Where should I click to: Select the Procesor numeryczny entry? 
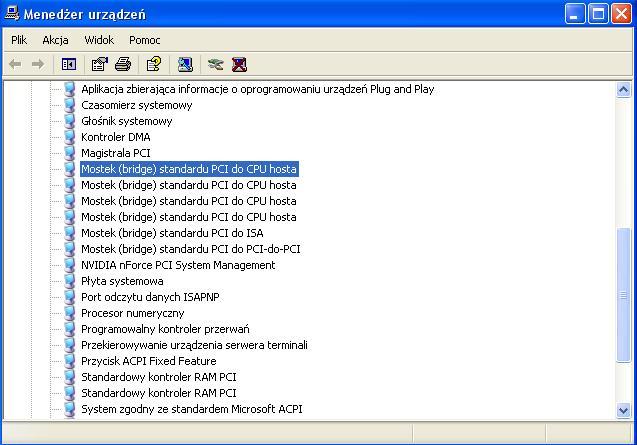pos(131,313)
